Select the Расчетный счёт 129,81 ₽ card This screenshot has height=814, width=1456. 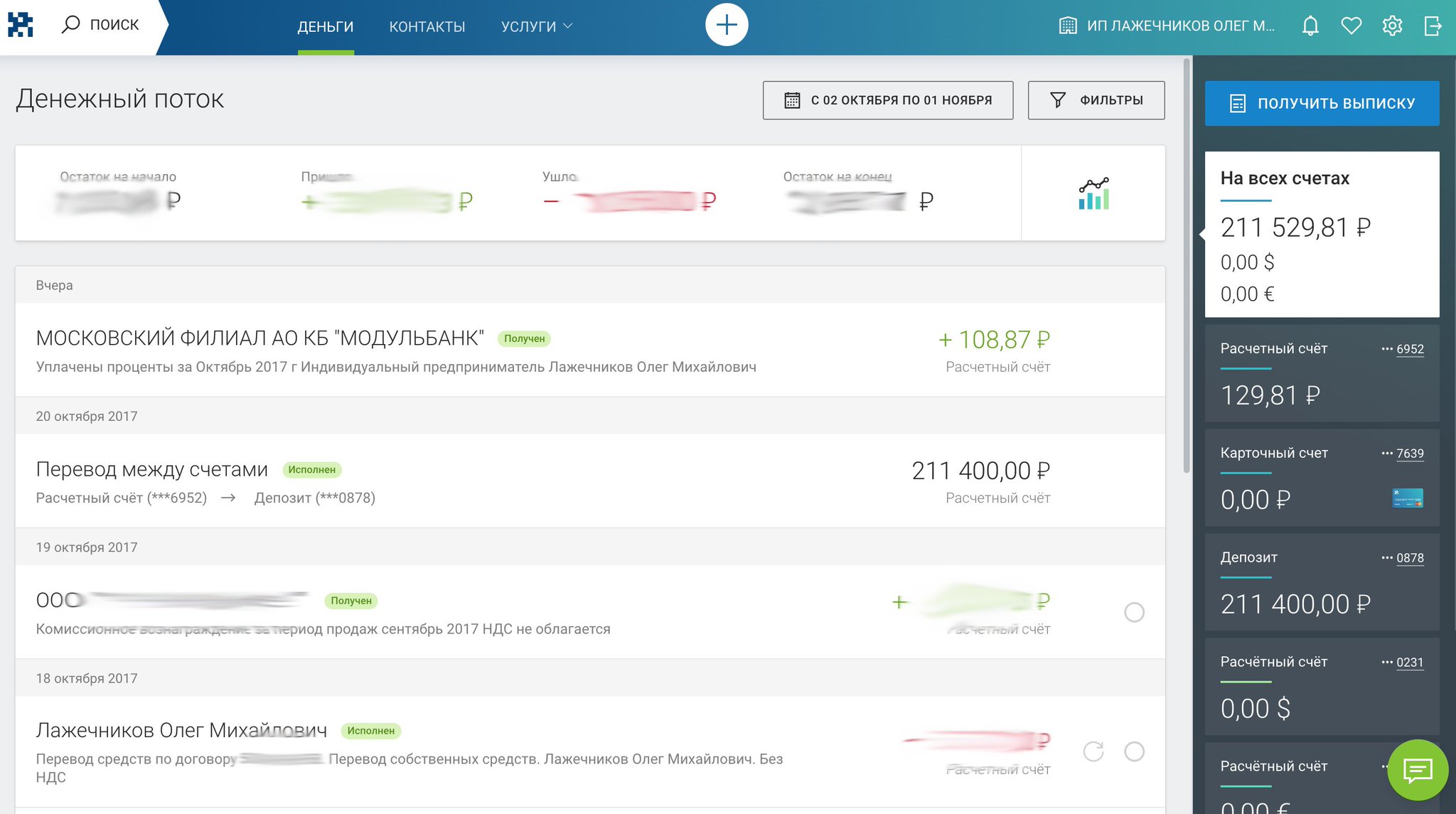(1322, 373)
